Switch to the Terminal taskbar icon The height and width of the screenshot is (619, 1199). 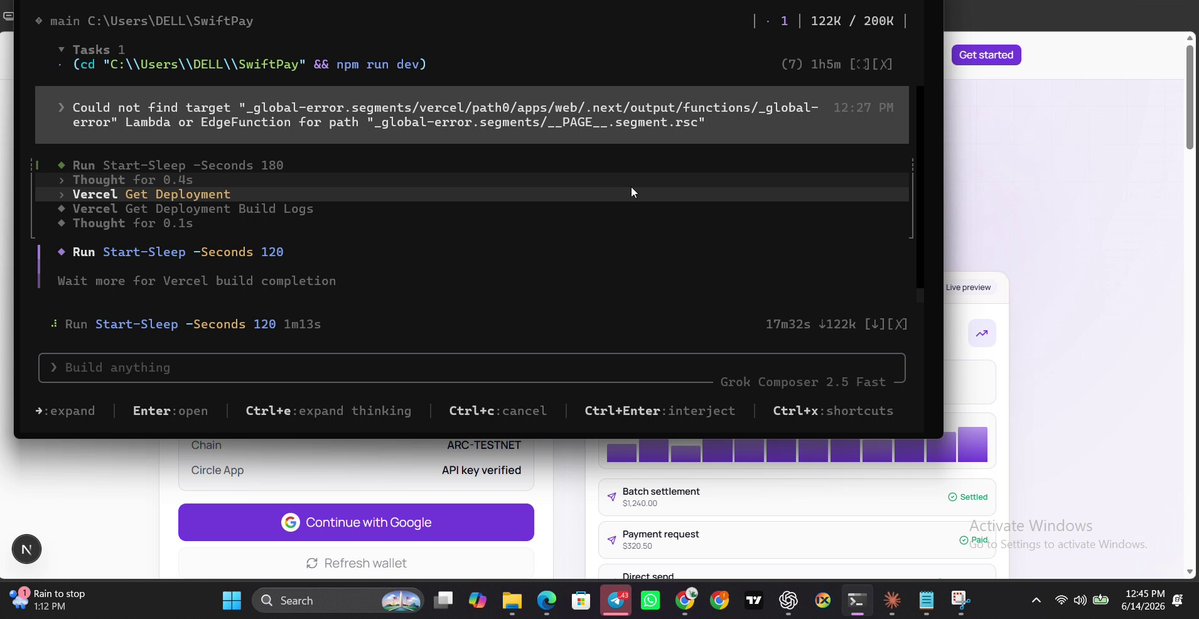click(x=857, y=601)
